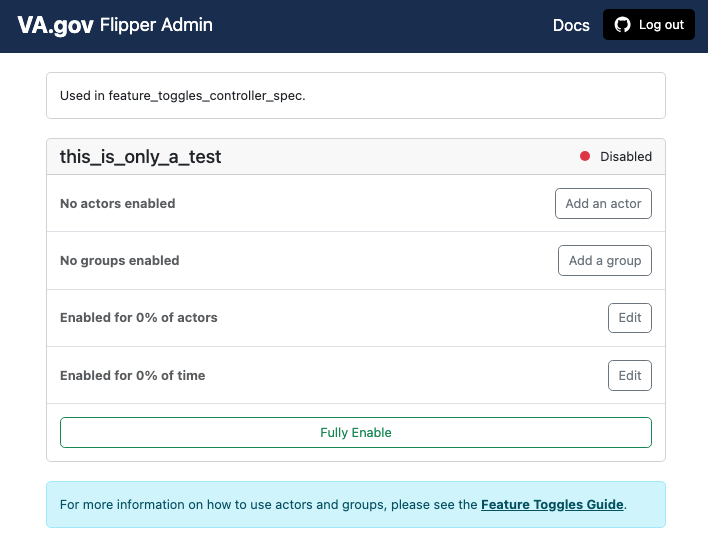
Task: Click the Disabled status label
Action: [x=625, y=157]
